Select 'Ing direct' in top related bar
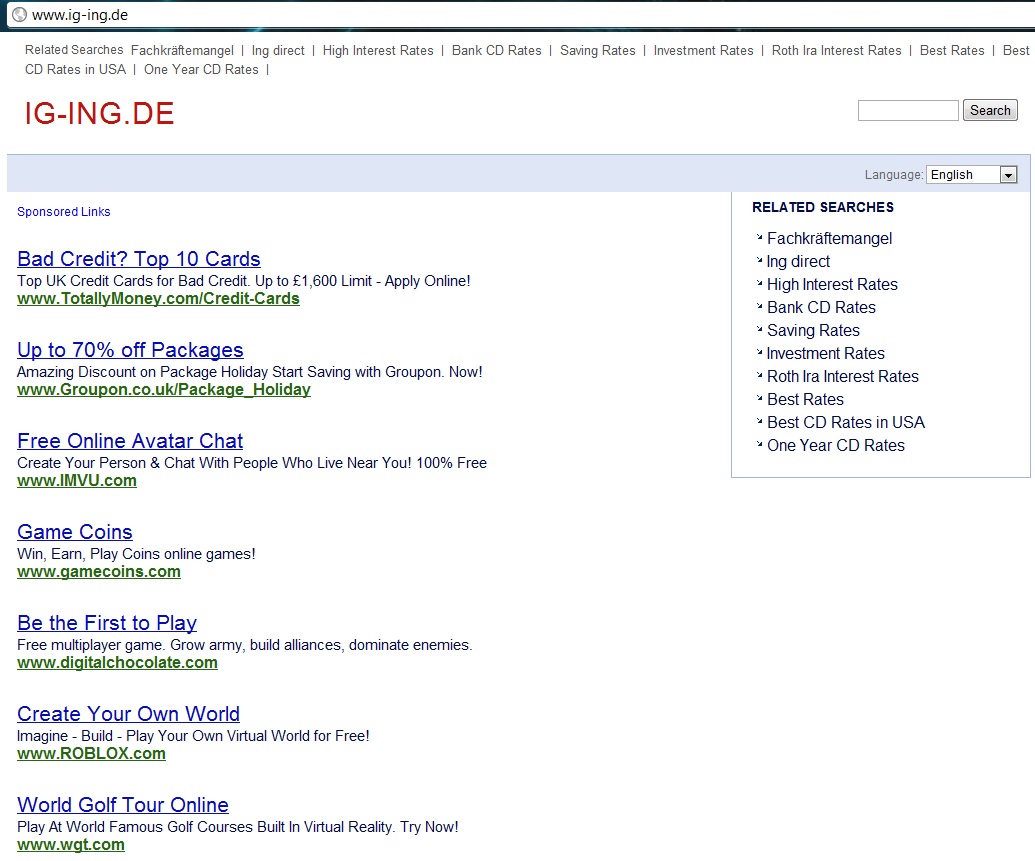Viewport: 1035px width, 861px height. [278, 51]
